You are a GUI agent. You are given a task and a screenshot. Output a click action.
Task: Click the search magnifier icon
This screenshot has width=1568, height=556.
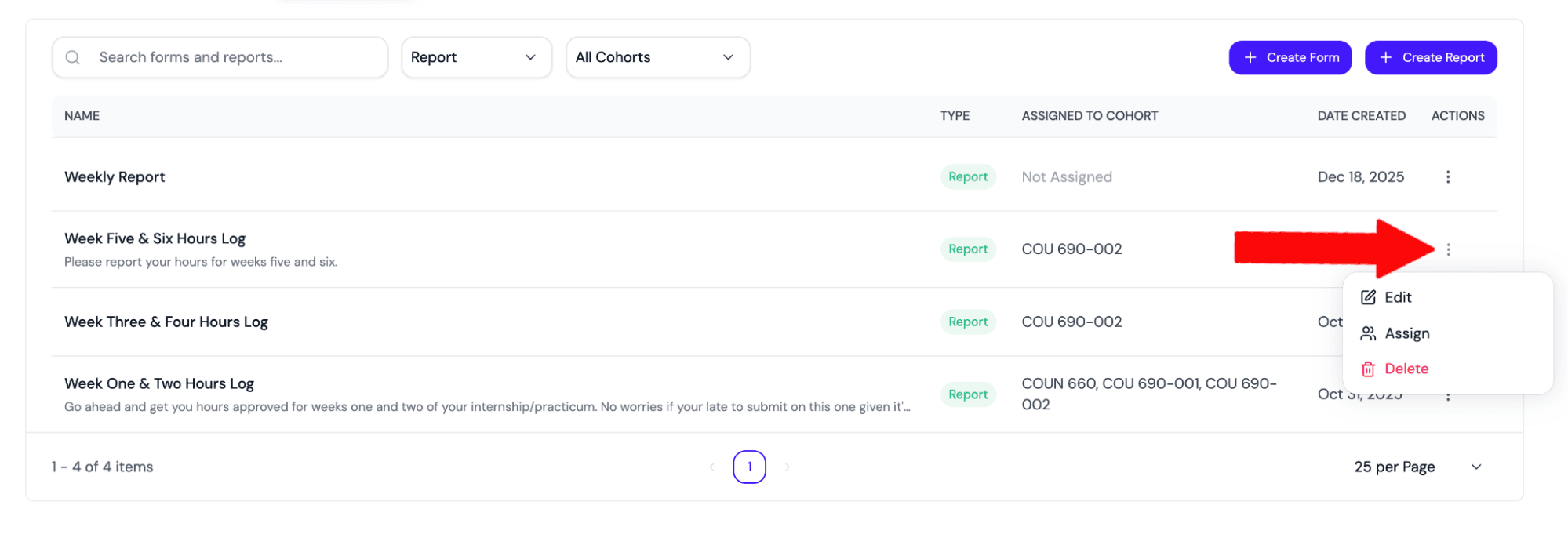click(x=73, y=57)
